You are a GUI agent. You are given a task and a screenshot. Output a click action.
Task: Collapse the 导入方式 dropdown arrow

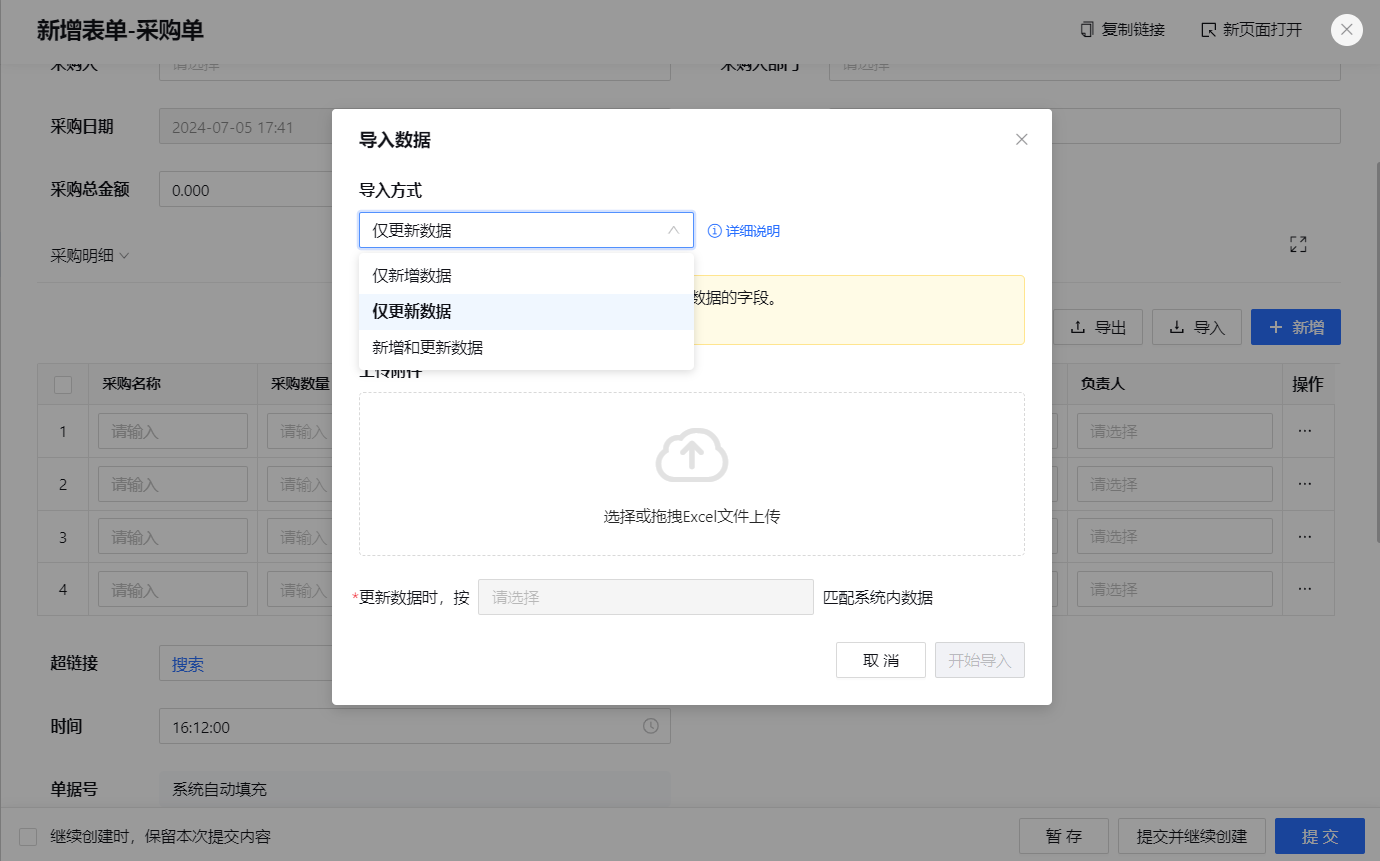[673, 230]
